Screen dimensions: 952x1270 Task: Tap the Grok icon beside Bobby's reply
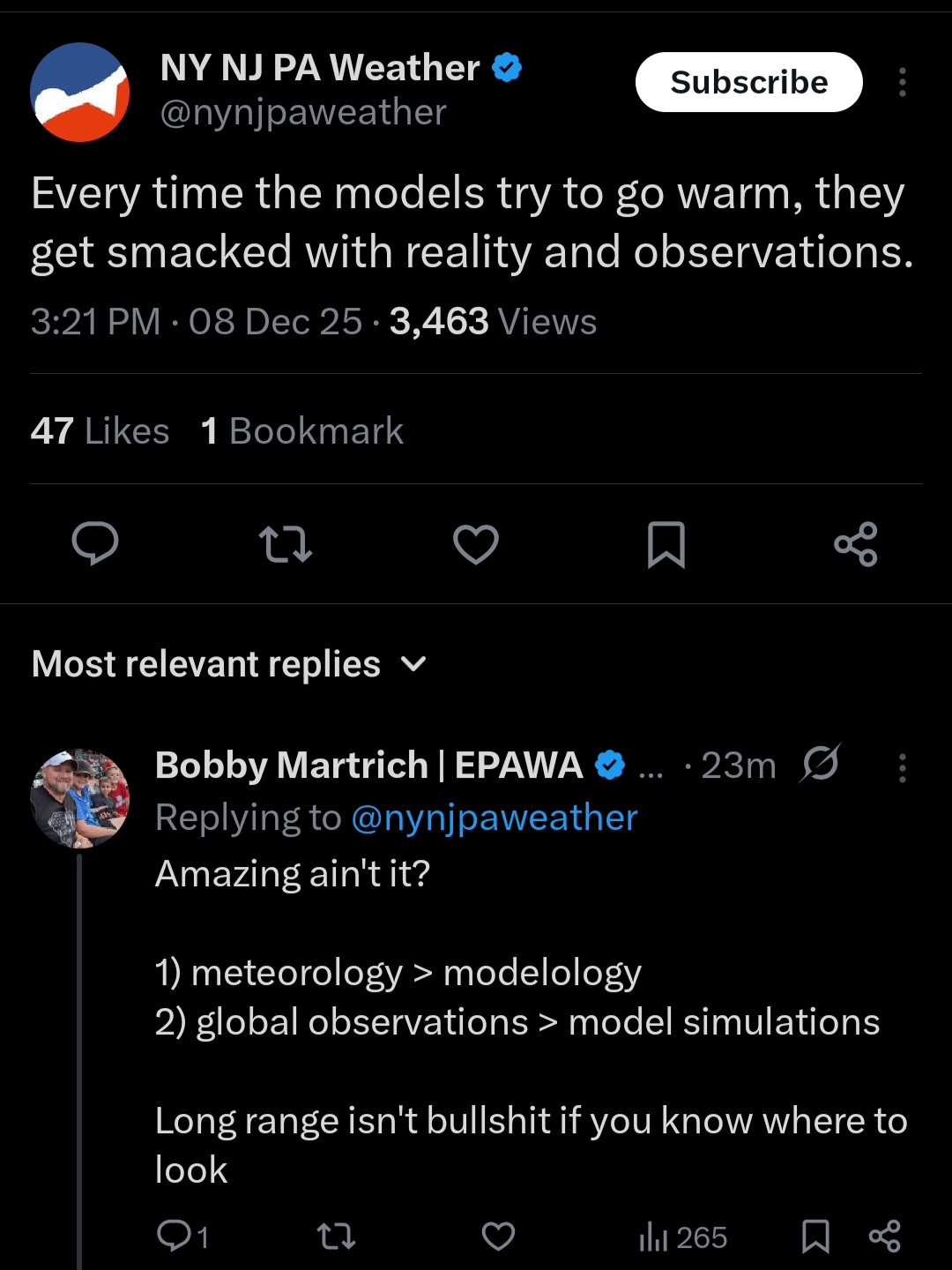pos(820,764)
